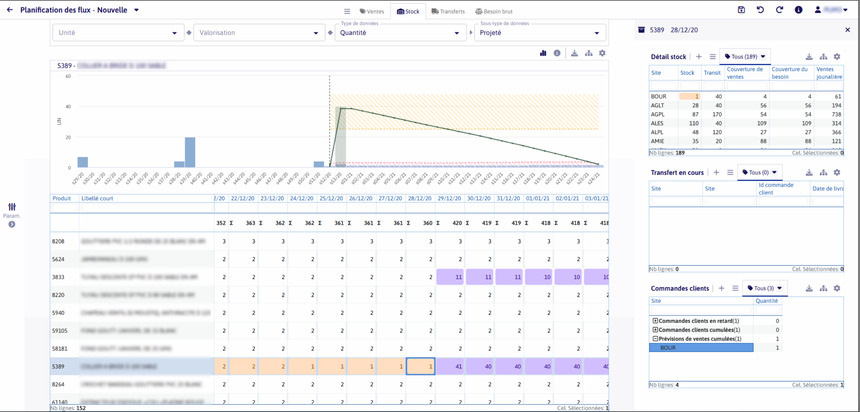The height and width of the screenshot is (412, 860).
Task: Click the archive box icon beside 5389
Action: pos(641,30)
